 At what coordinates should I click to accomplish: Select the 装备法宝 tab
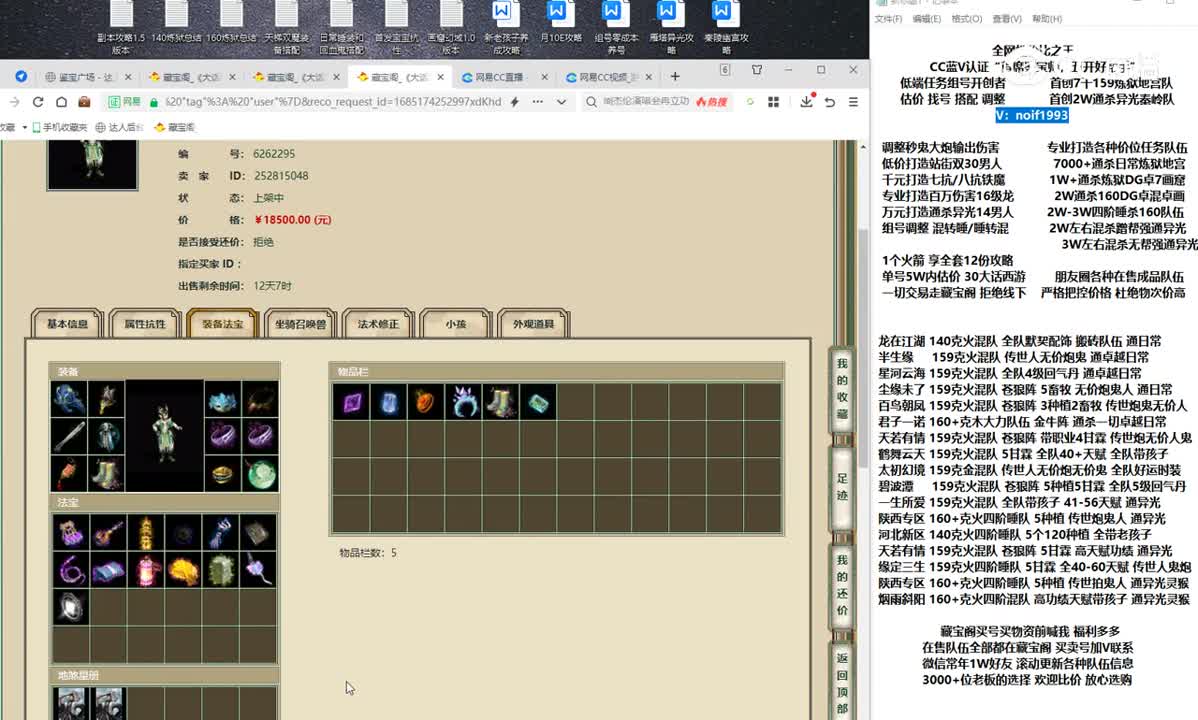coord(223,324)
